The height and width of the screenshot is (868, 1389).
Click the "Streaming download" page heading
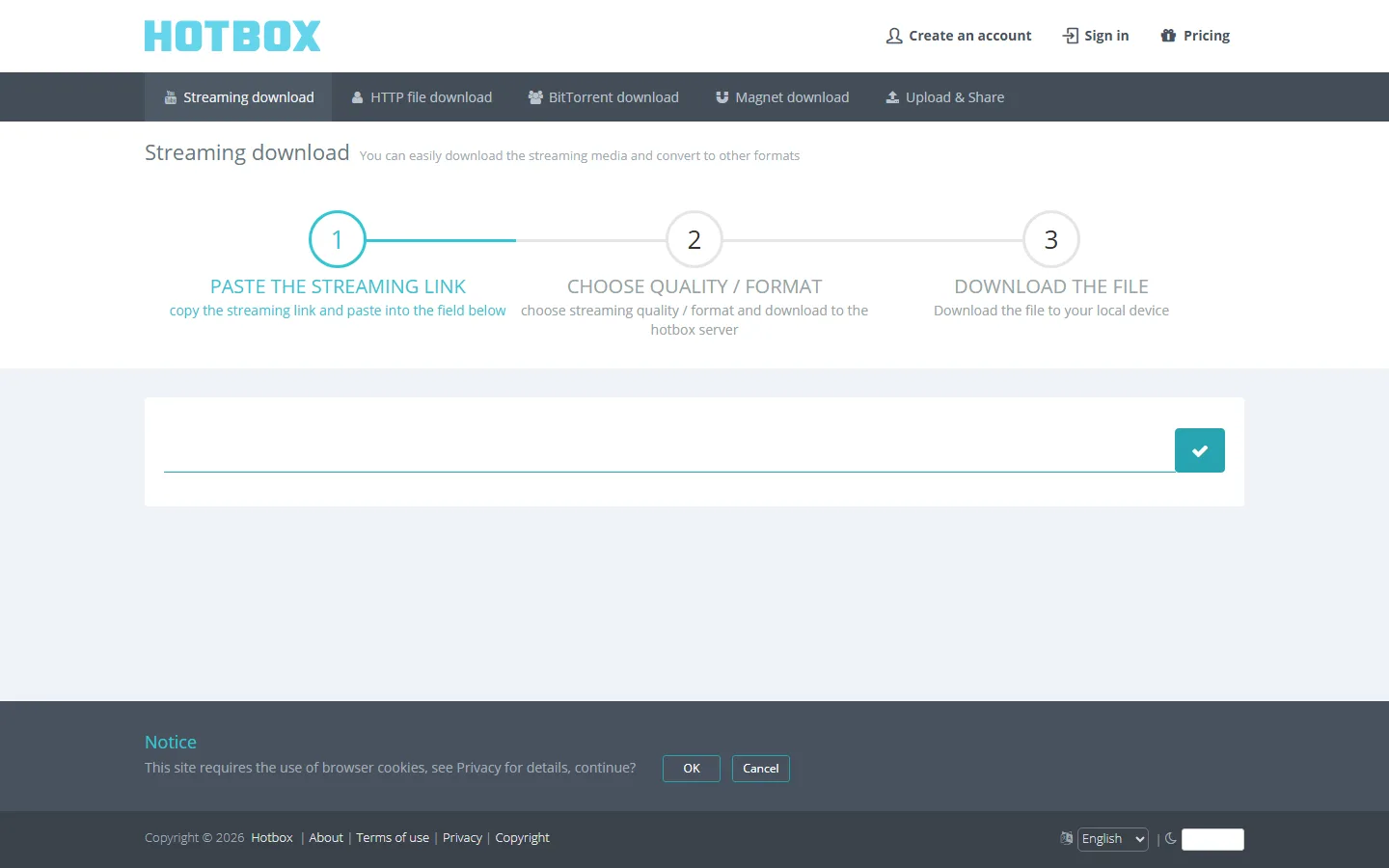pyautogui.click(x=247, y=152)
